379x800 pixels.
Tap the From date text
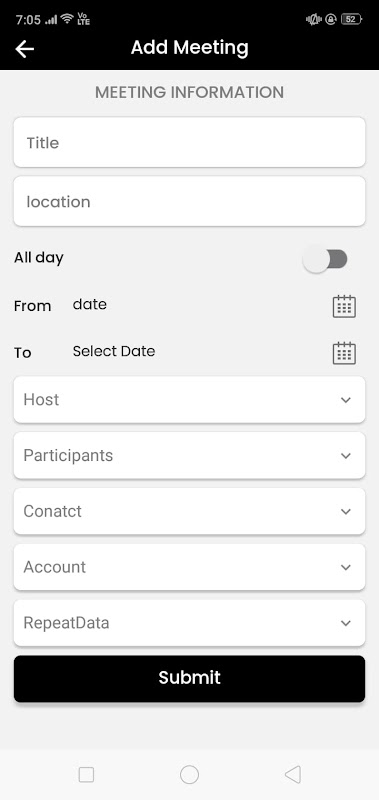(x=90, y=305)
